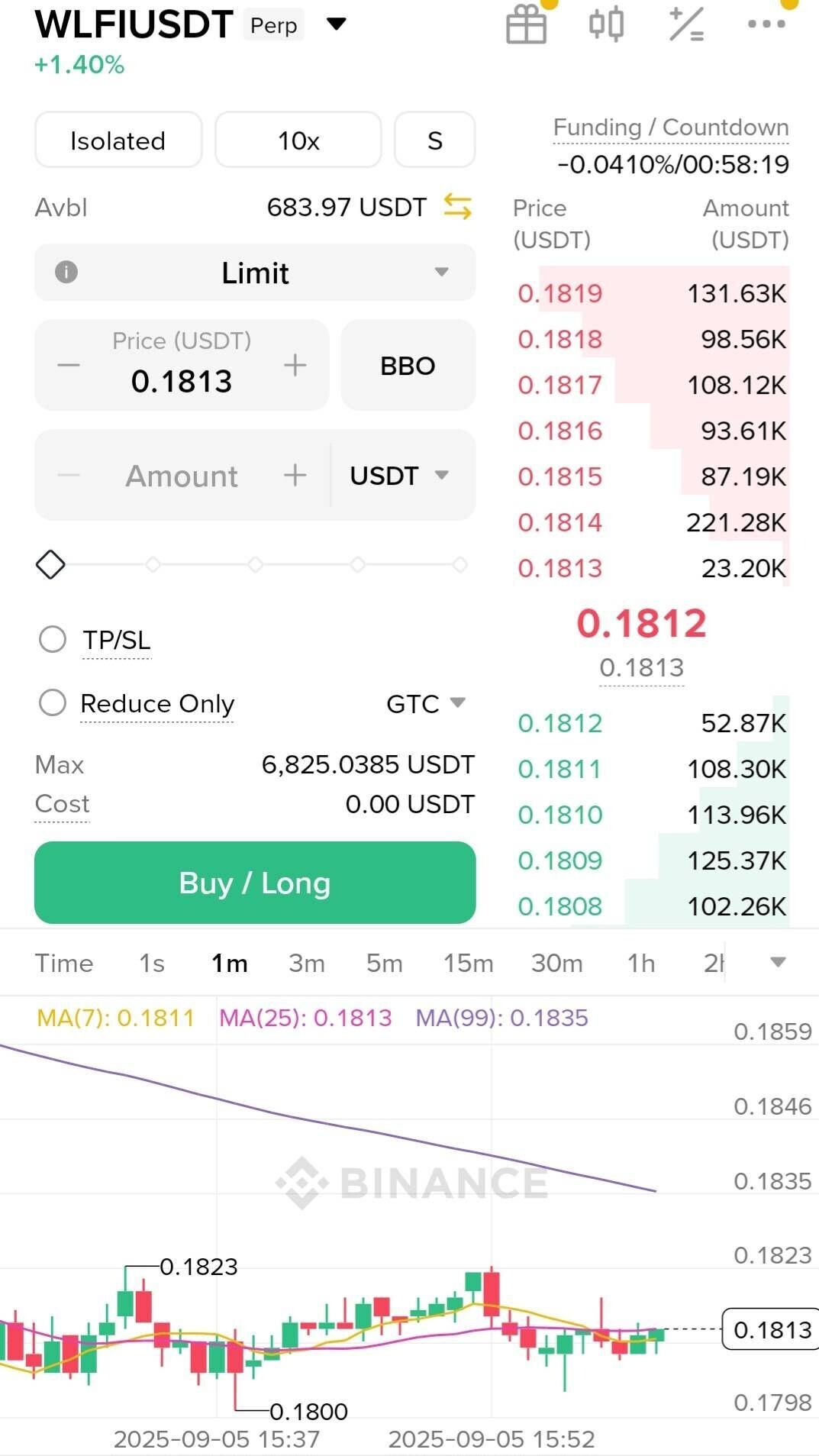
Task: Increase price with the plus icon
Action: [x=295, y=366]
